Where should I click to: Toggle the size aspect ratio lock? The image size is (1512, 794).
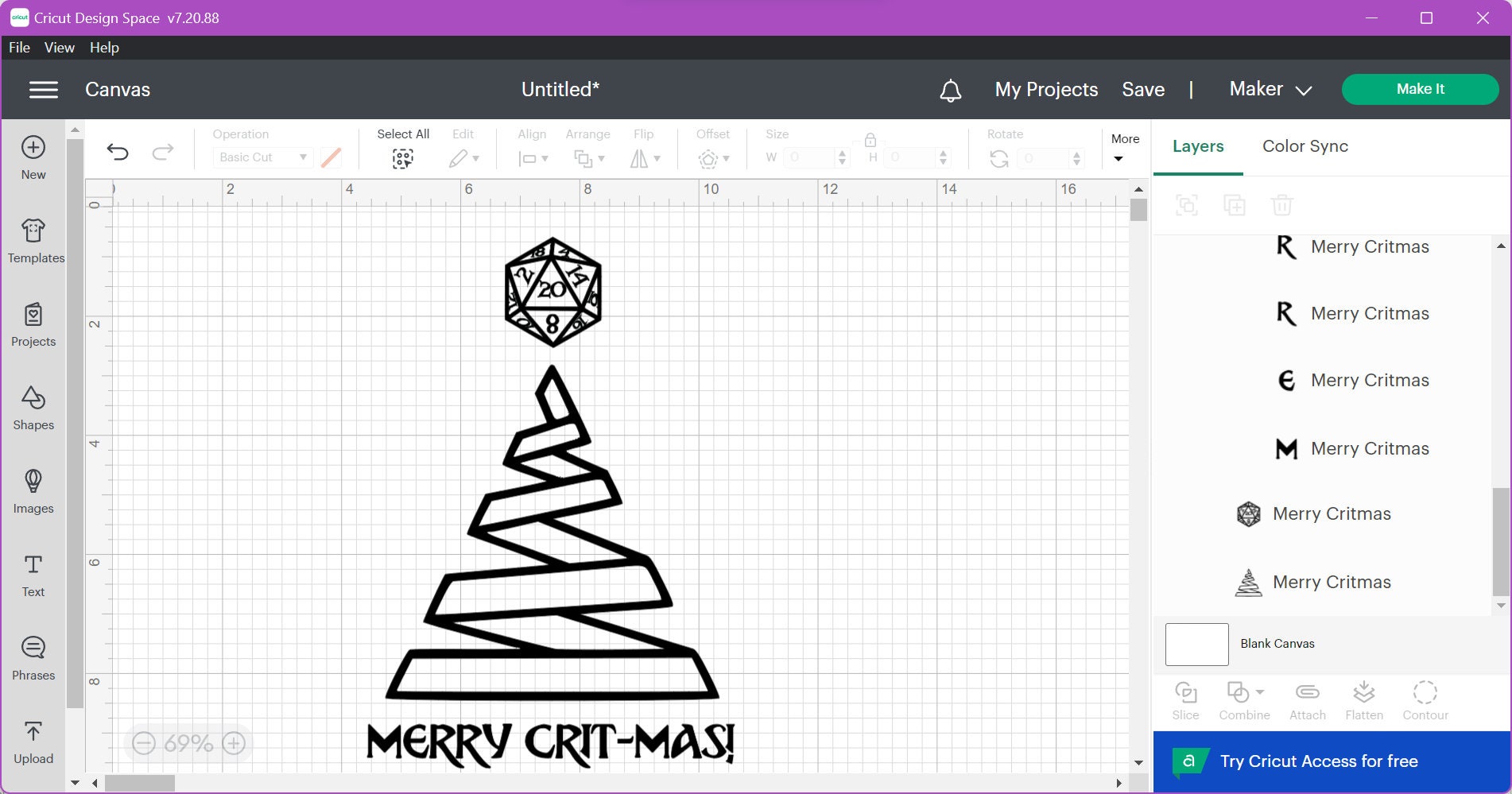click(x=870, y=140)
